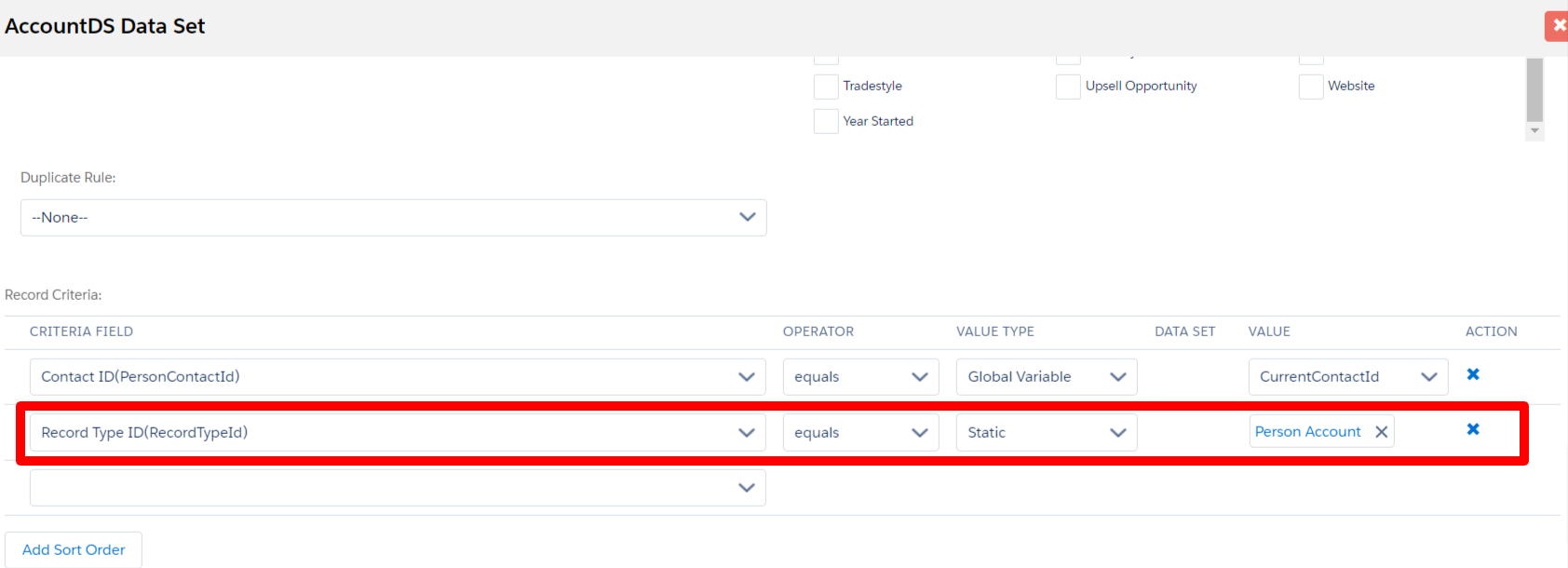Open the empty new criteria field dropdown

tap(398, 488)
